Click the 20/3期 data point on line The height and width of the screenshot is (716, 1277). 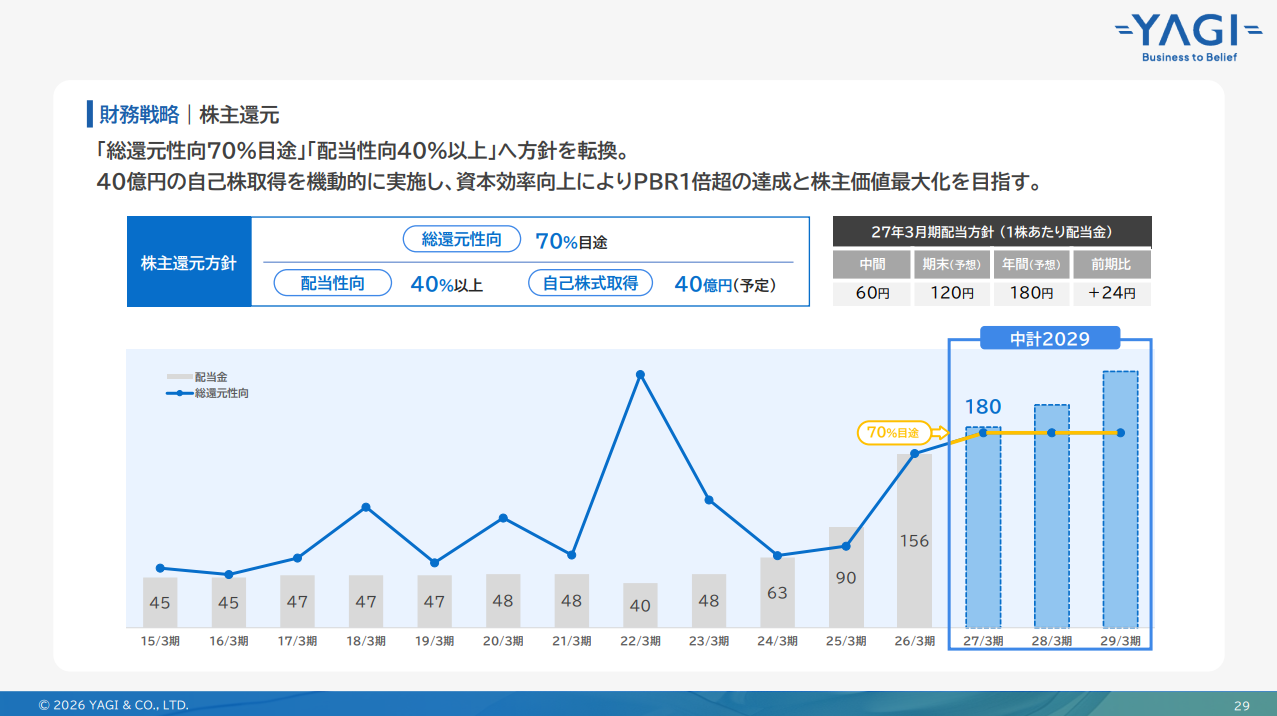(x=503, y=518)
